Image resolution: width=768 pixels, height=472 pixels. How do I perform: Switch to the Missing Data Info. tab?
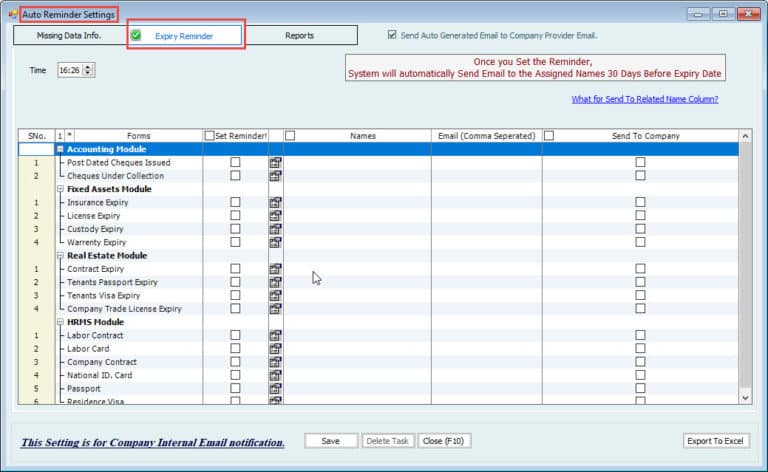click(69, 35)
